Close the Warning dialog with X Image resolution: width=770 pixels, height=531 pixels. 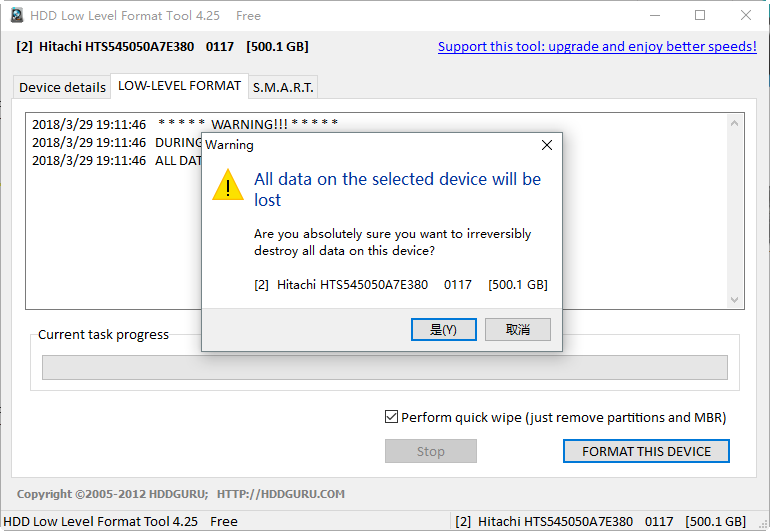547,145
